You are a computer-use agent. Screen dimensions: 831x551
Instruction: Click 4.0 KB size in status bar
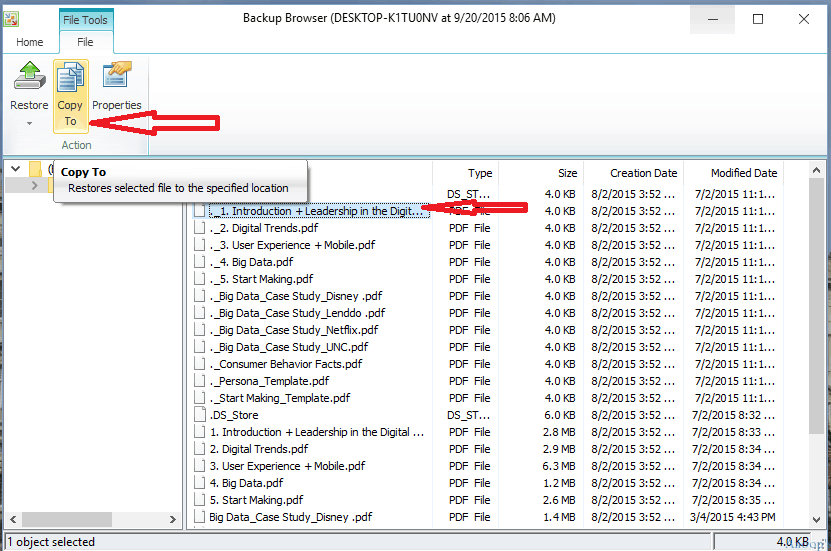point(792,541)
